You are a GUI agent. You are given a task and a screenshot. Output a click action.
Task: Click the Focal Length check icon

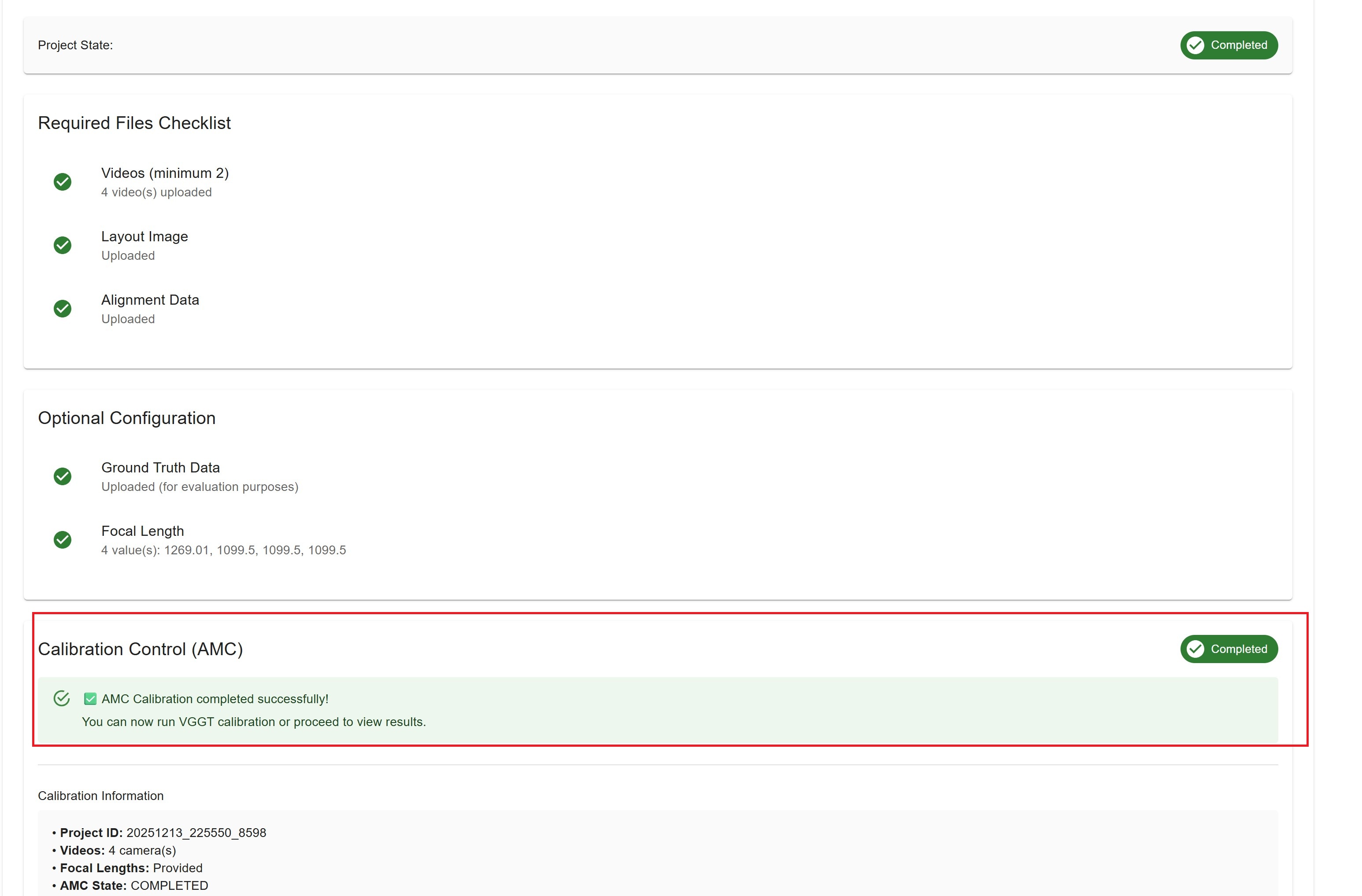(x=63, y=540)
